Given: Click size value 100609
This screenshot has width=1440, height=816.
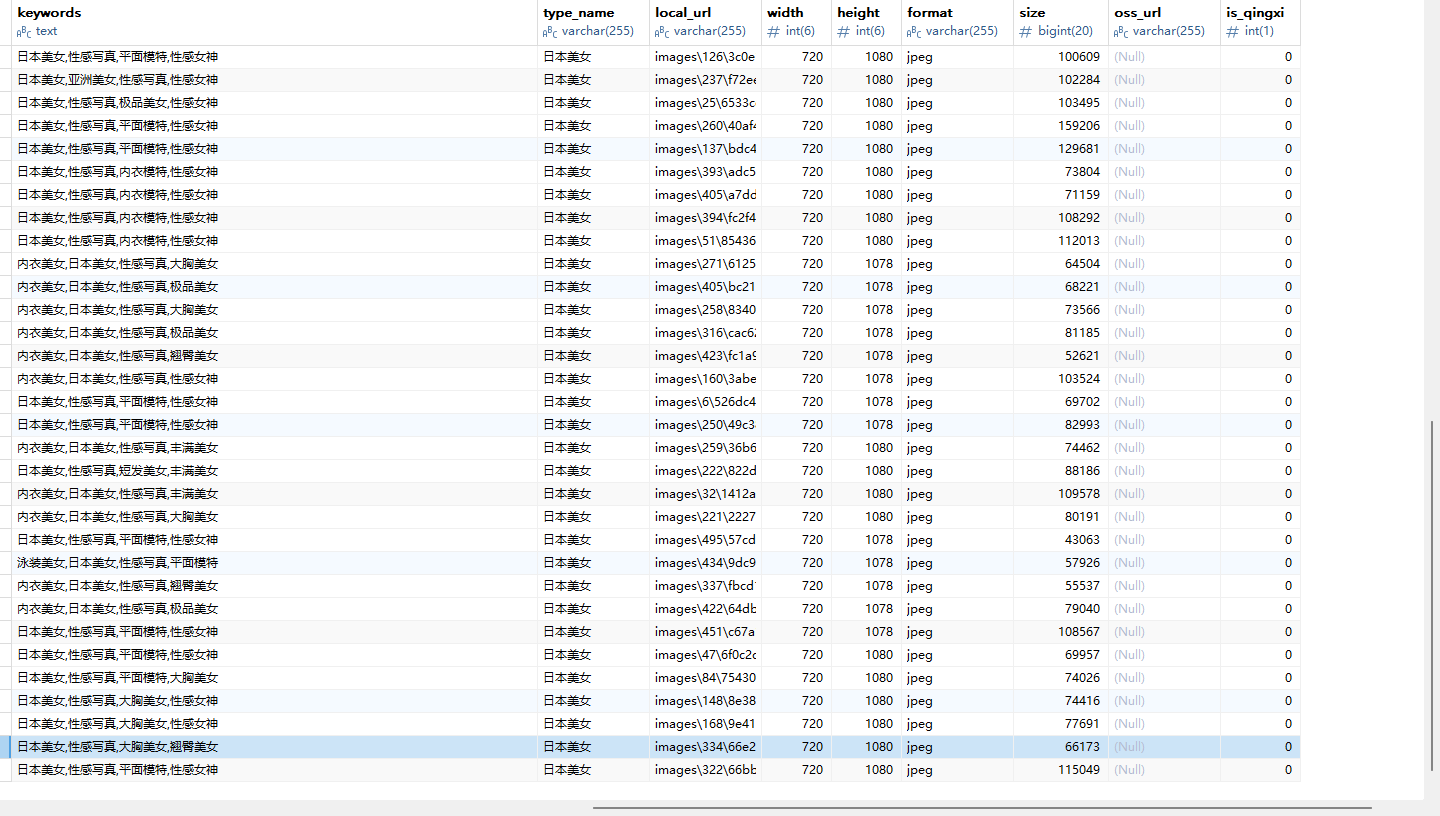Looking at the screenshot, I should [x=1061, y=57].
